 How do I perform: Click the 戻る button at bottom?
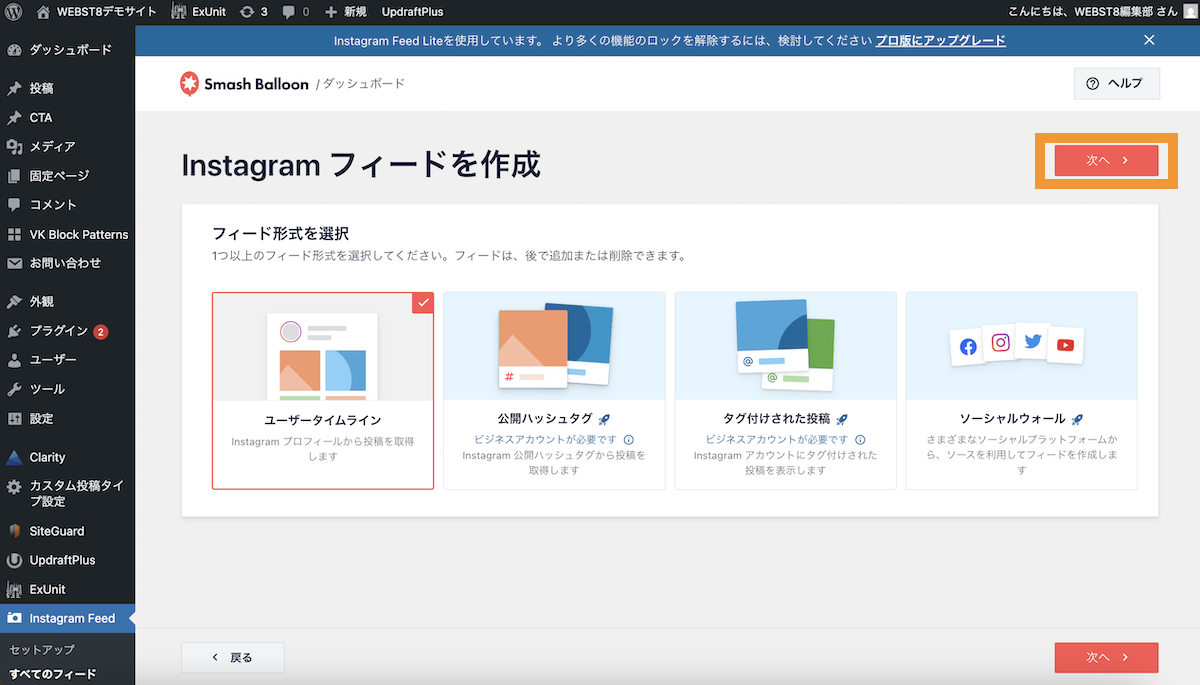point(232,657)
